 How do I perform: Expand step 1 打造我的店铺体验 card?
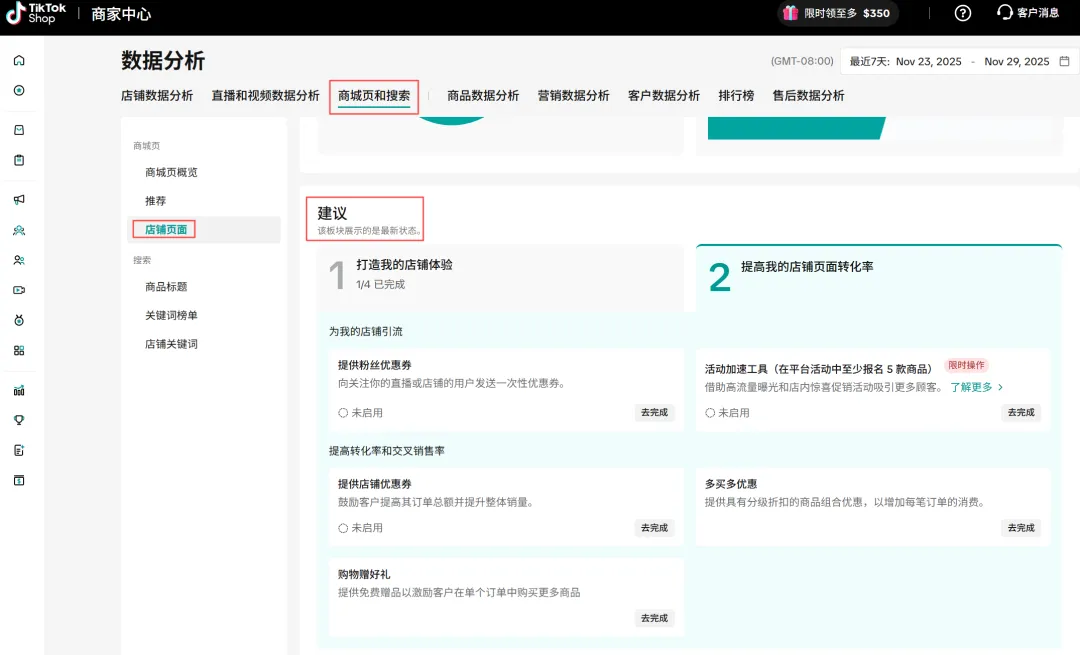coord(500,274)
